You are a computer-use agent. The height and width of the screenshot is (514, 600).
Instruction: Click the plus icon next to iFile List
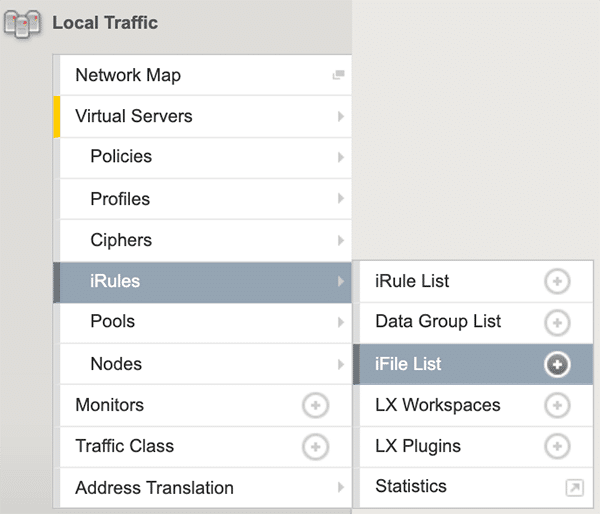point(557,365)
